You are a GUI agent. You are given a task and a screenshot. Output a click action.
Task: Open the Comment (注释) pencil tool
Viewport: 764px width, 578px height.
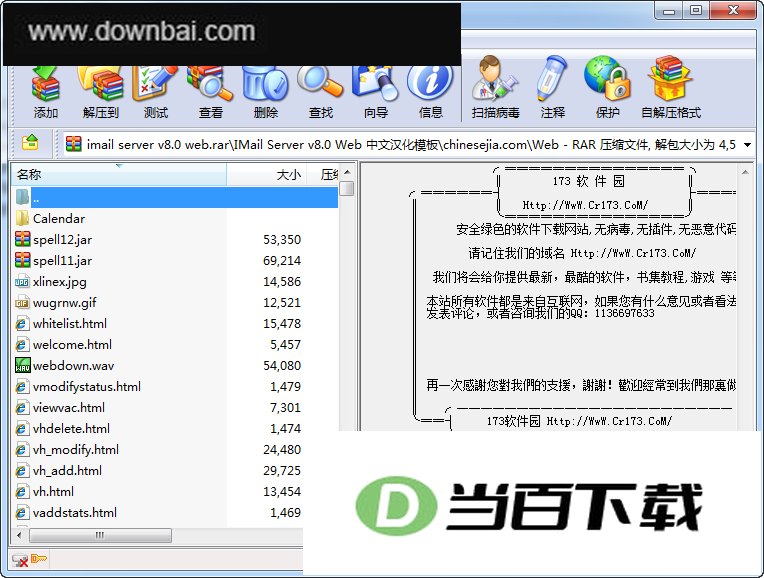click(x=553, y=79)
